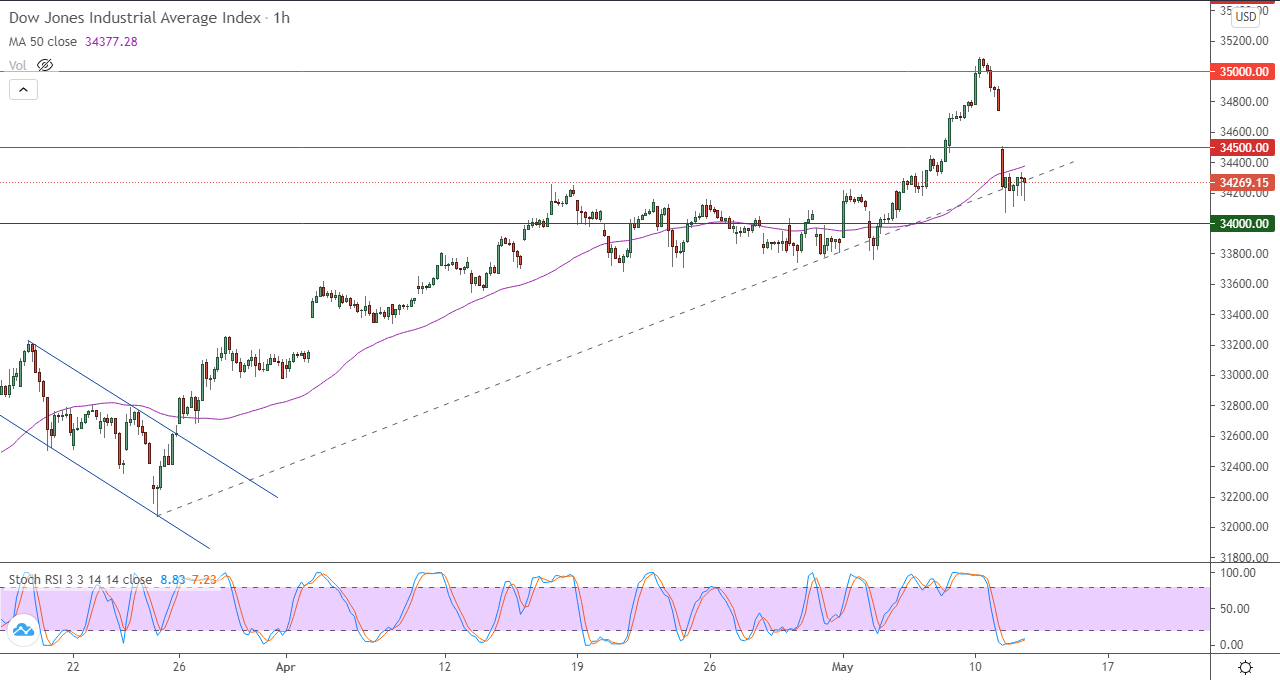Open chart settings gear icon
The image size is (1280, 680).
[1246, 667]
